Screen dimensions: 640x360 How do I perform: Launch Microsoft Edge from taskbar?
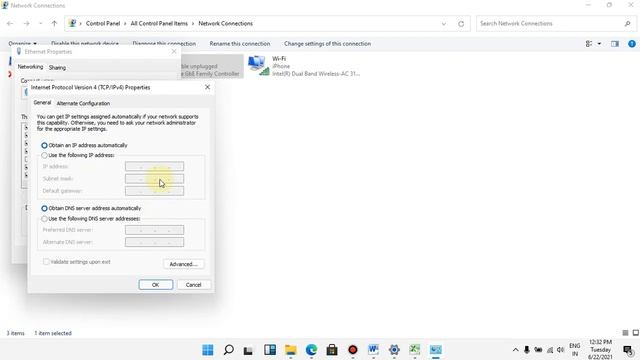[x=311, y=350]
